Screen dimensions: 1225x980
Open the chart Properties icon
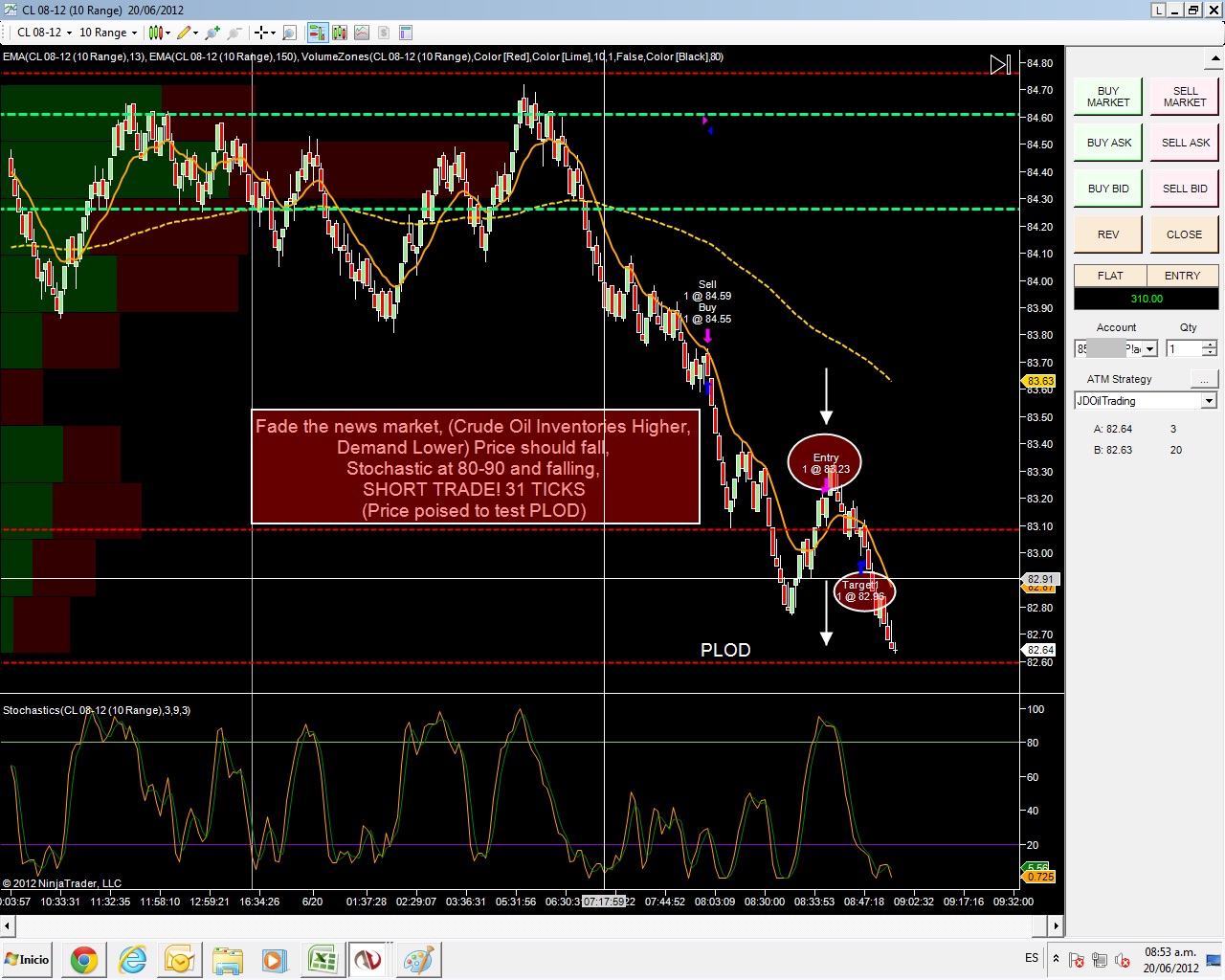406,33
